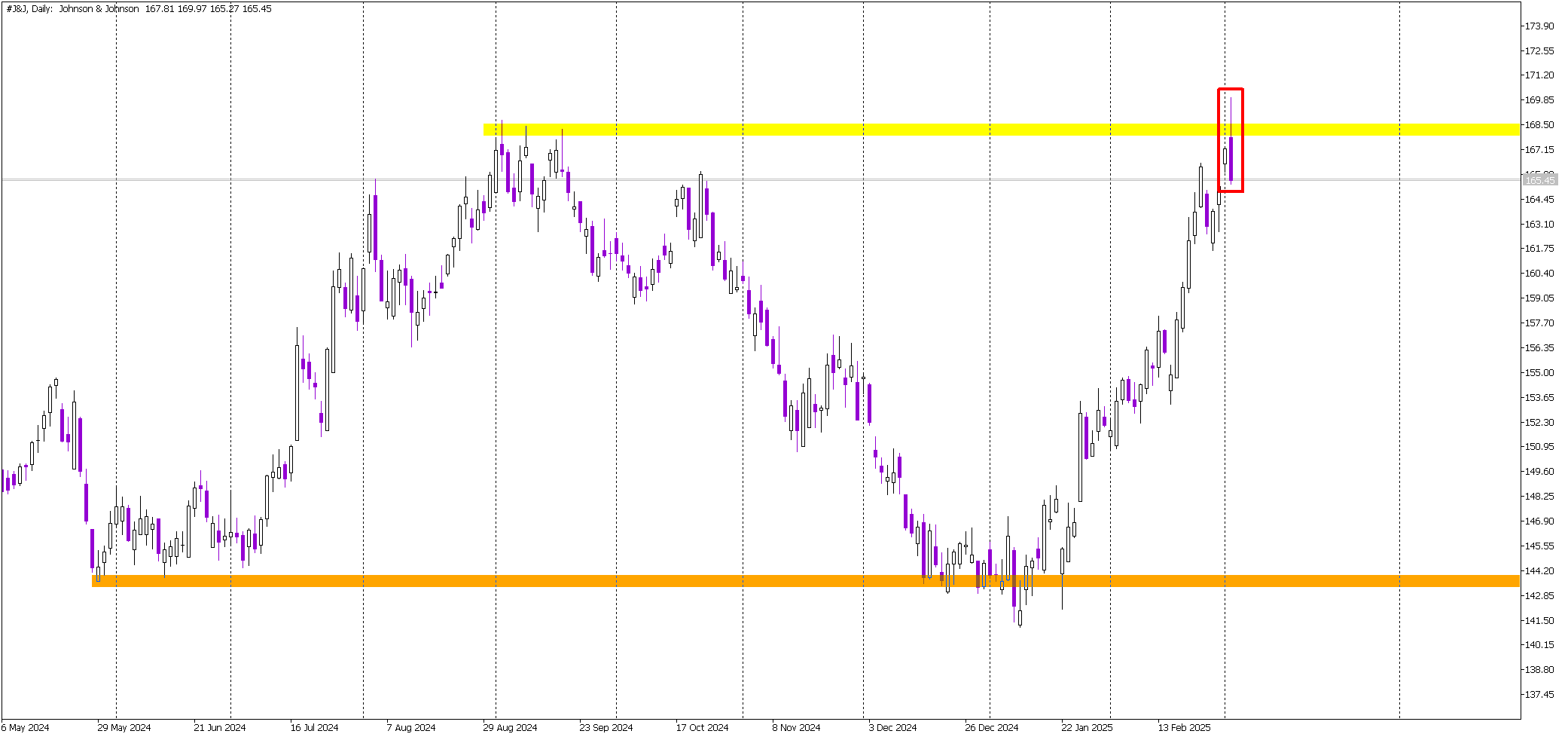
Task: Click the 160.40 price axis value
Action: 1539,274
